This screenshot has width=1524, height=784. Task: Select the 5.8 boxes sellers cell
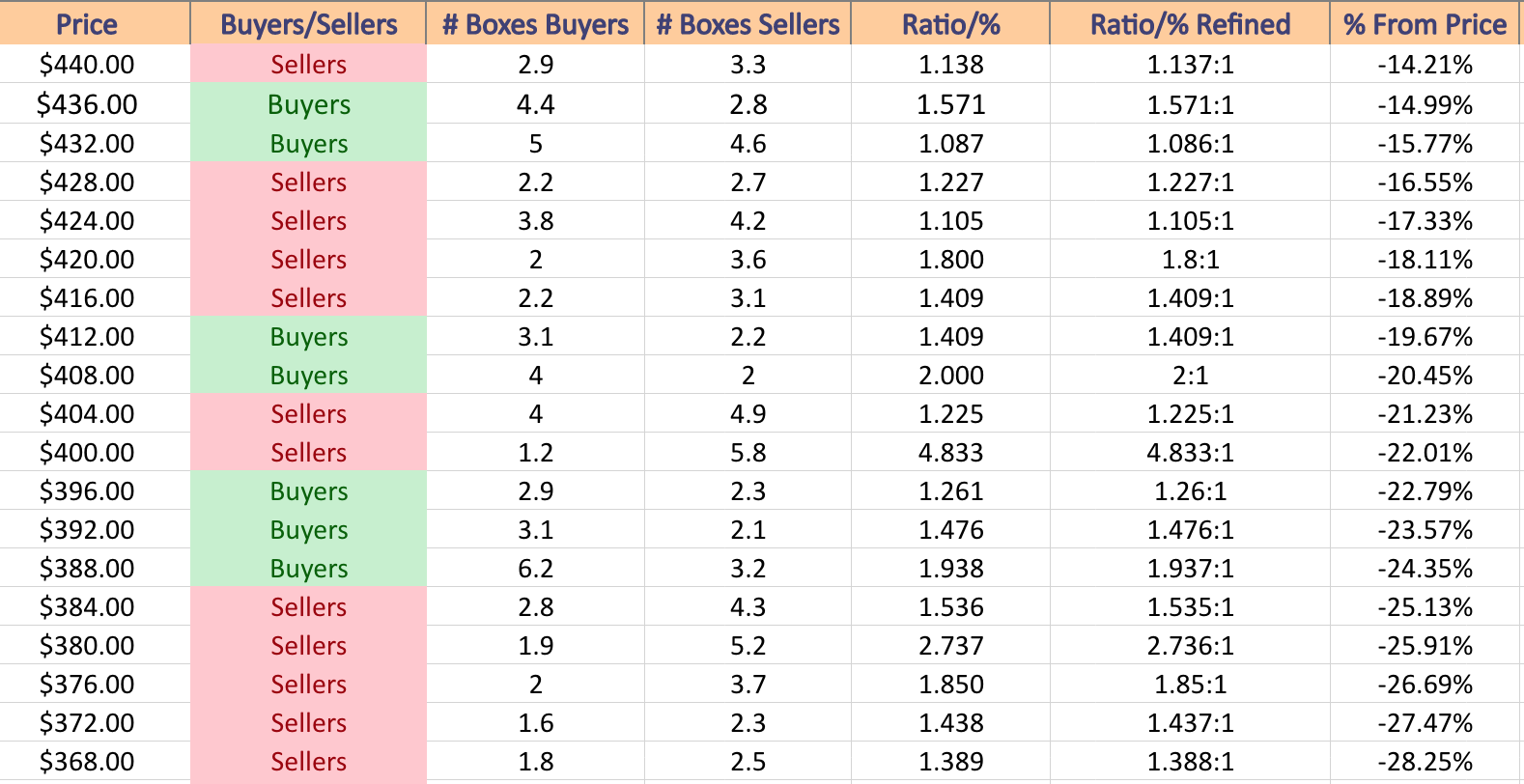[x=748, y=452]
